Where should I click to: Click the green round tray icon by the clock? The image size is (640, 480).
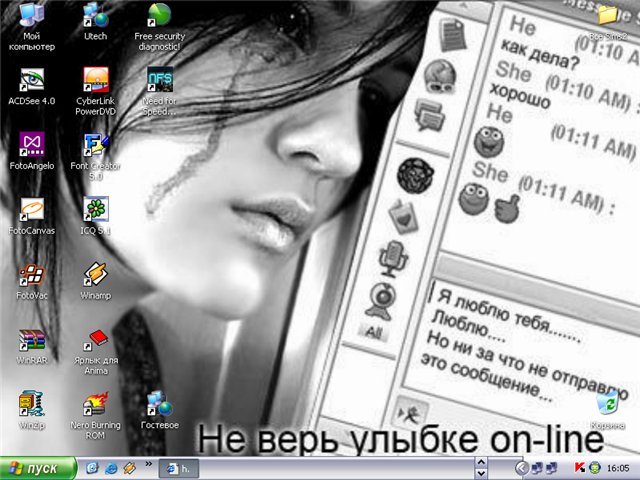pos(595,468)
